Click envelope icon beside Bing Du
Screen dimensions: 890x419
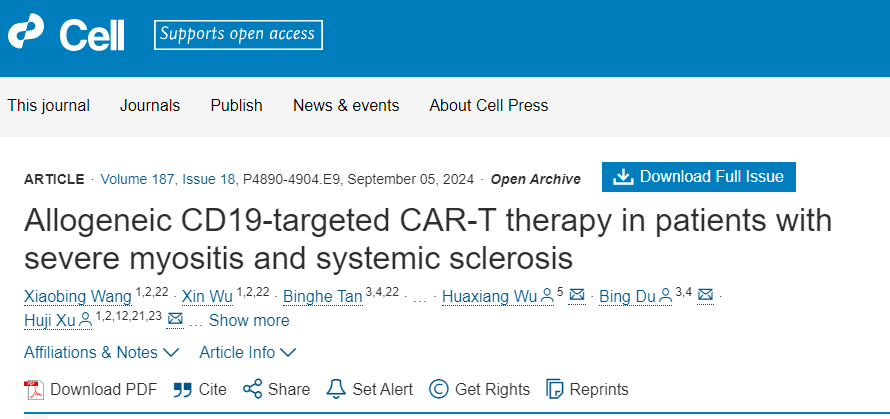point(705,296)
